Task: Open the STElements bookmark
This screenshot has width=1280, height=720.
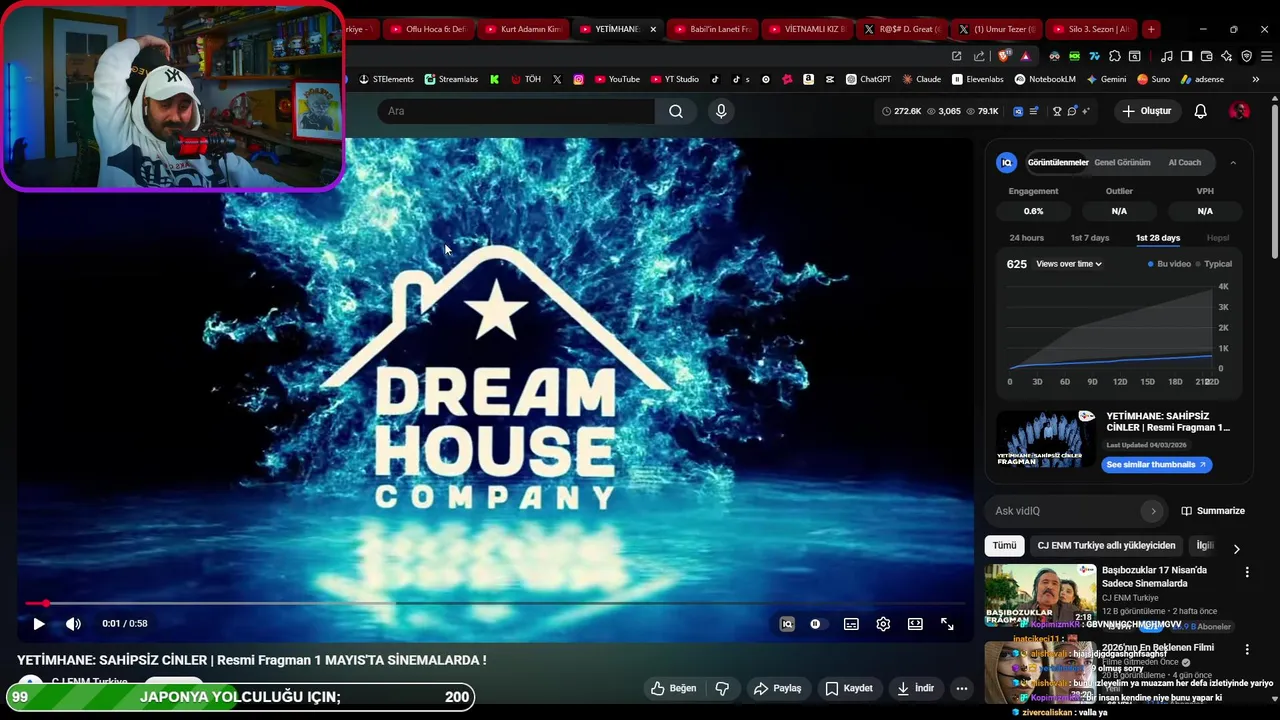Action: point(386,79)
